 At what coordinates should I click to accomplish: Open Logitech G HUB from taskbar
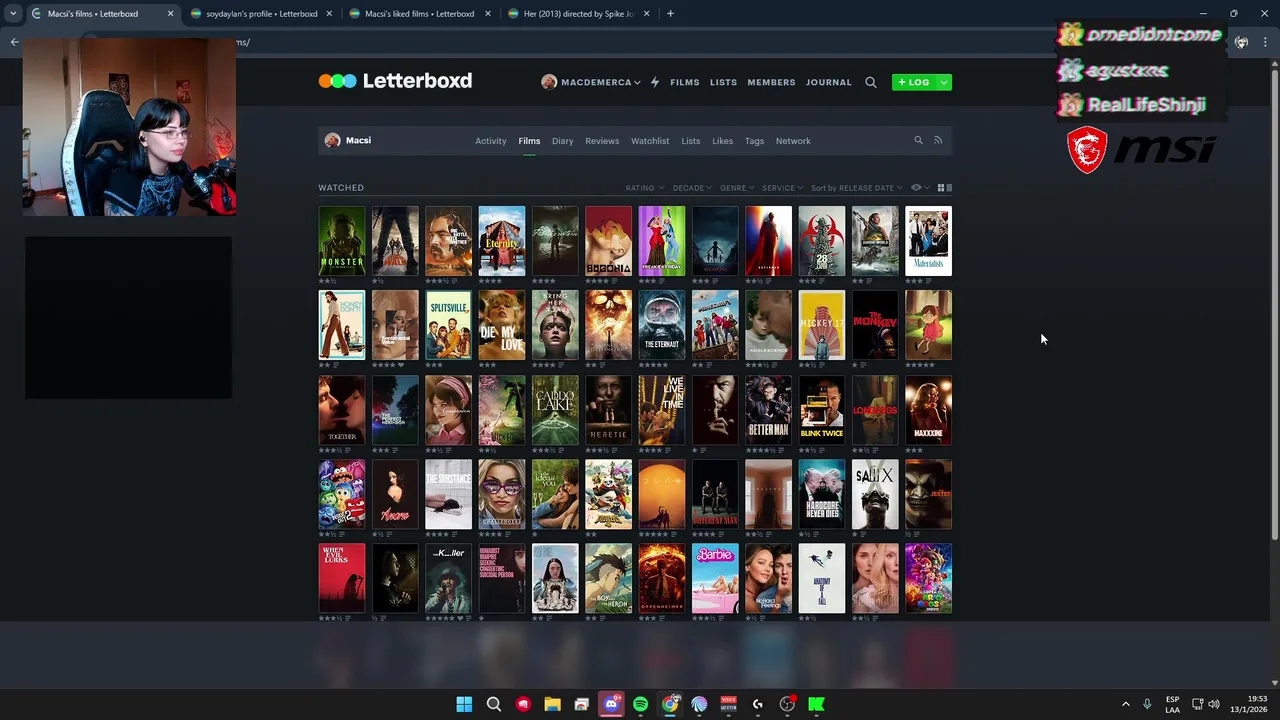point(758,704)
